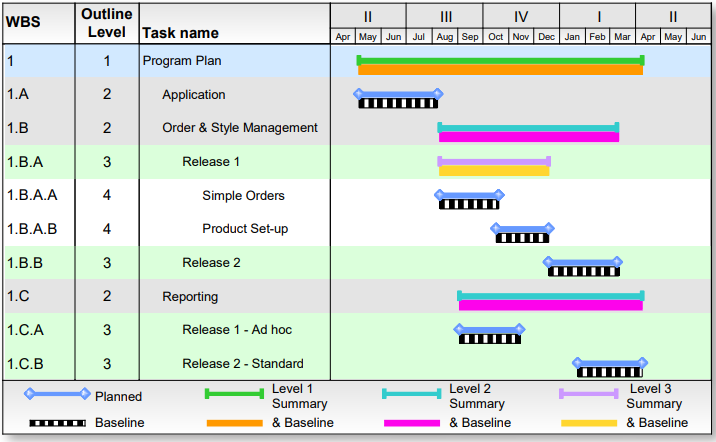Select Release 1 lavender summary bar
The width and height of the screenshot is (716, 442).
tap(494, 160)
